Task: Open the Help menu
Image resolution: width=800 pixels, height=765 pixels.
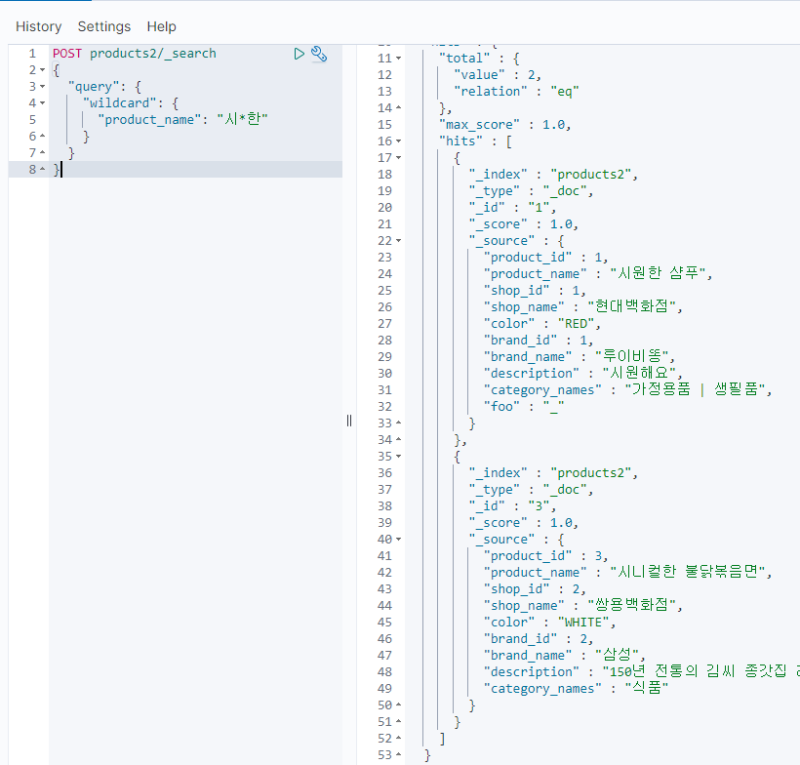Action: (x=161, y=27)
